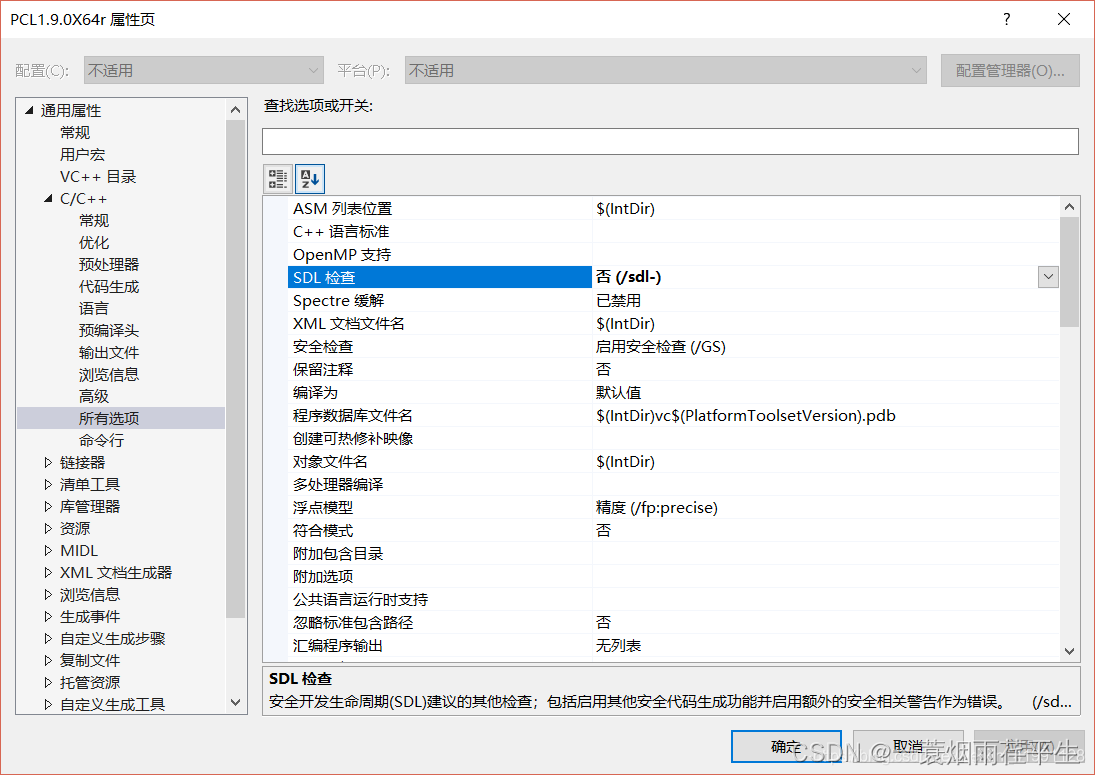The height and width of the screenshot is (775, 1095).
Task: Select the ASM 列表位置 property row
Action: [x=674, y=208]
